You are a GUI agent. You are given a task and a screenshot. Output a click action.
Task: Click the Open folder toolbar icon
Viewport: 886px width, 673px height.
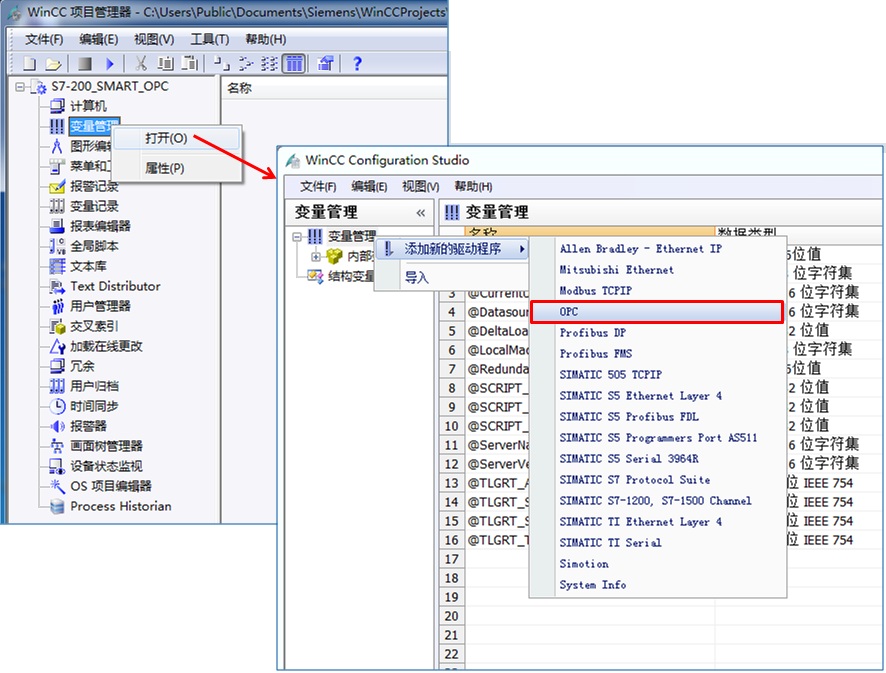(53, 63)
